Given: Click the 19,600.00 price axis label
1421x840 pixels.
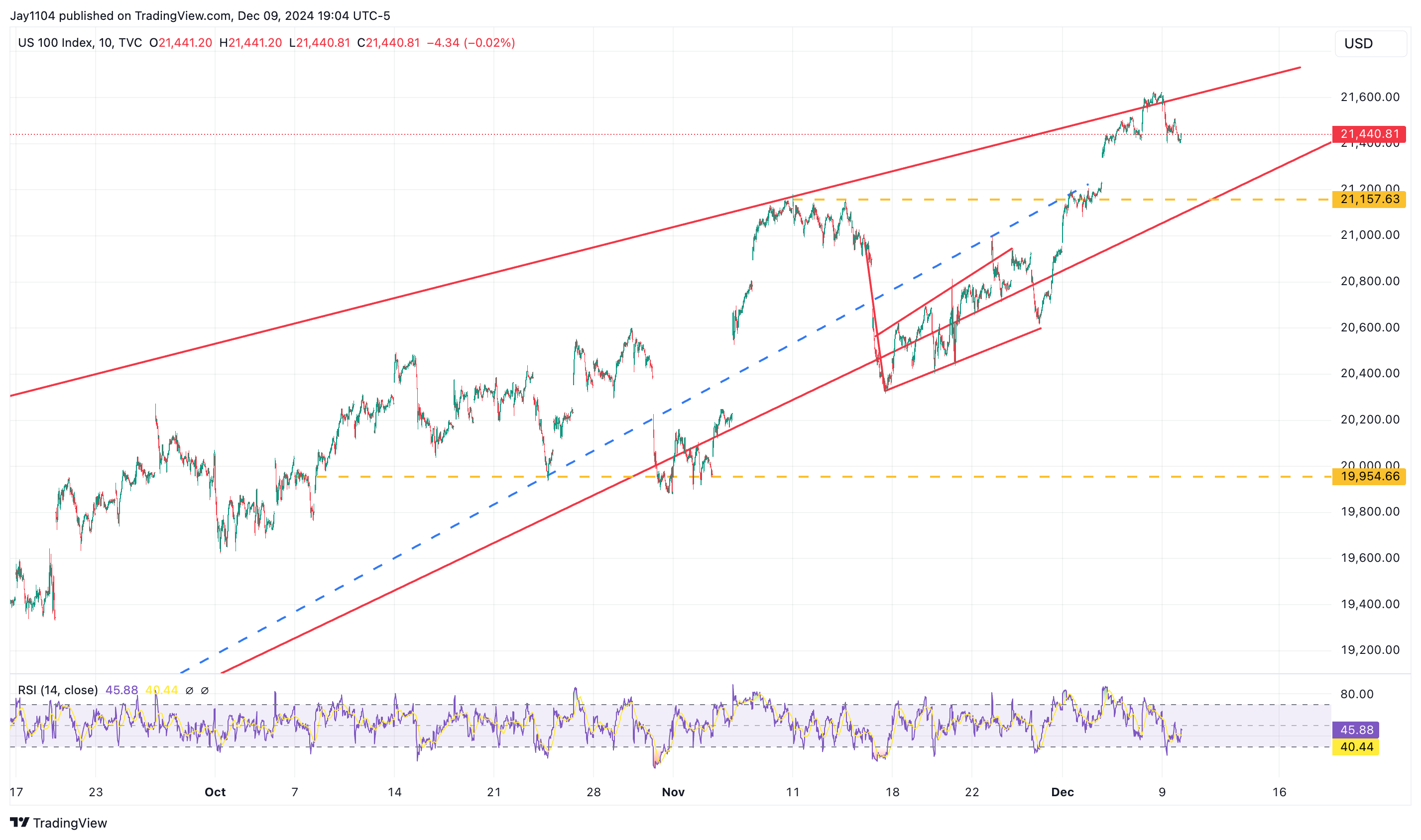Looking at the screenshot, I should click(1370, 557).
